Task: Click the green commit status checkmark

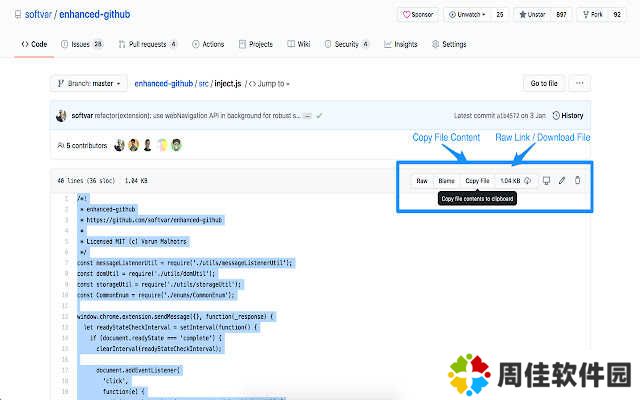Action: coord(319,115)
